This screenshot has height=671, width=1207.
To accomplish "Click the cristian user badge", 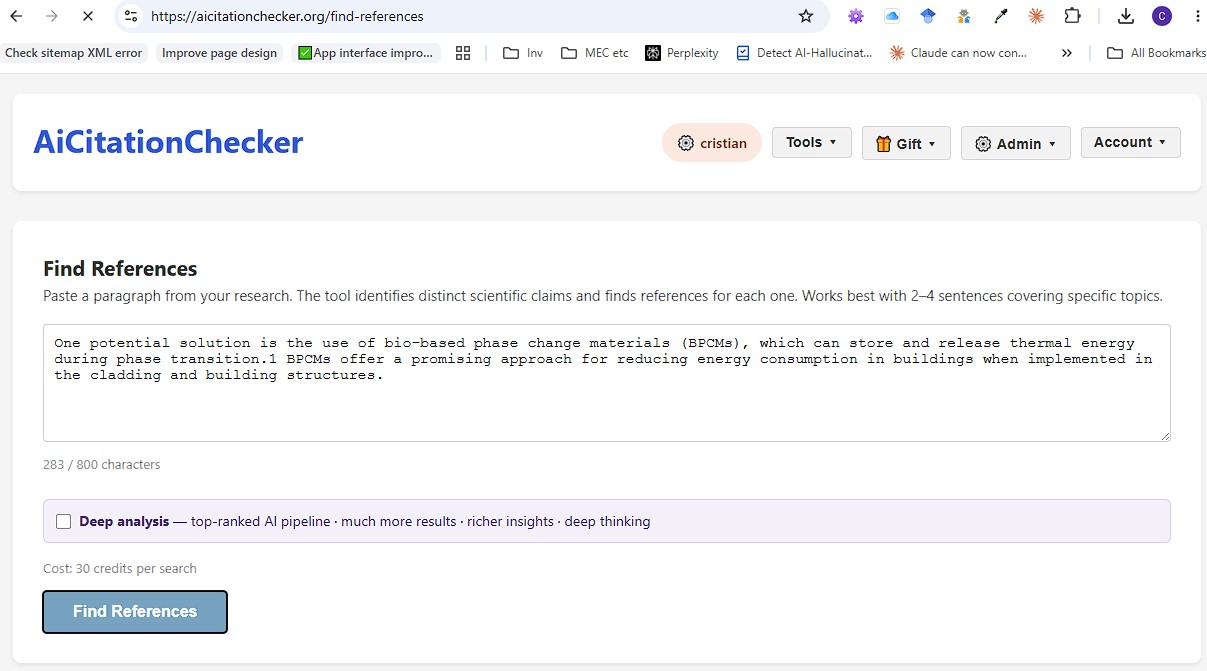I will tap(712, 143).
